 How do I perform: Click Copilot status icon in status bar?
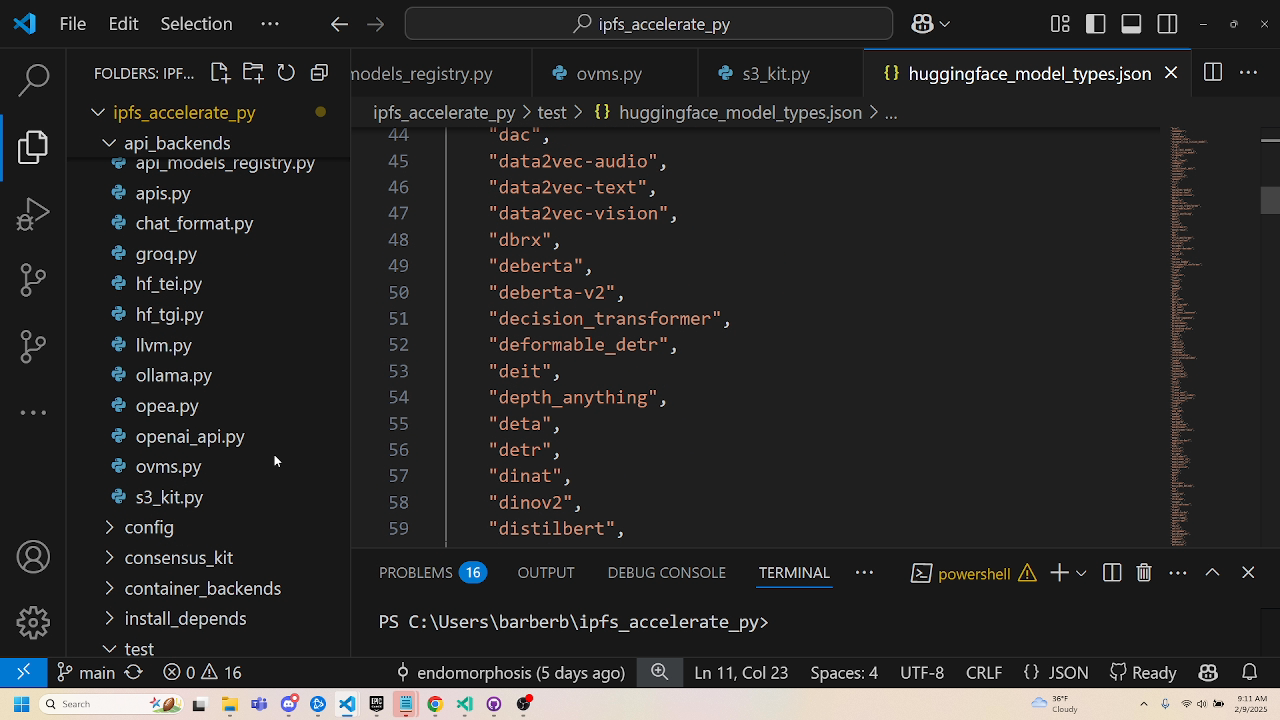1208,673
